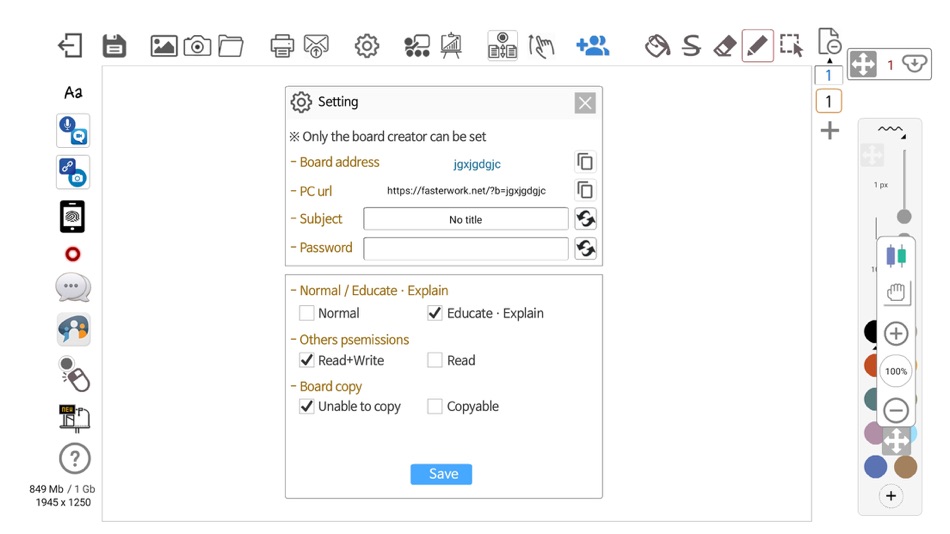
Task: Adjust the pen thickness slider handle
Action: (904, 216)
